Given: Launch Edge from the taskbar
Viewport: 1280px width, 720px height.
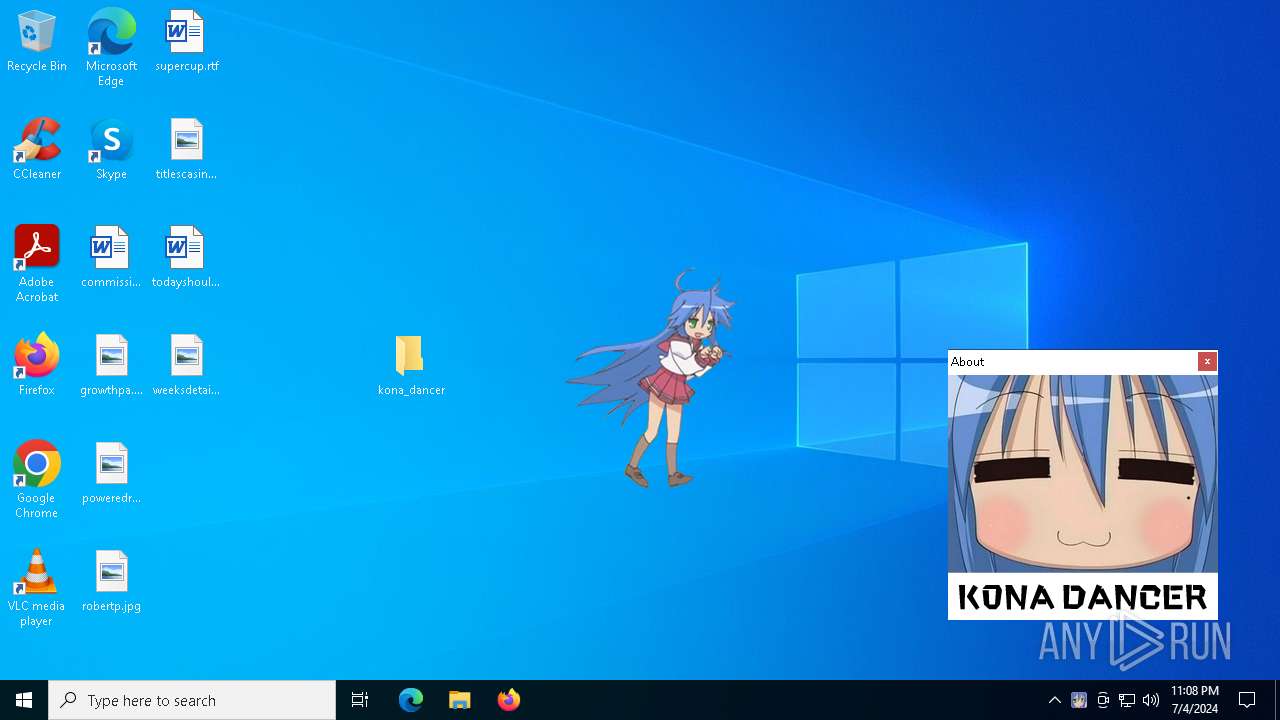Looking at the screenshot, I should pos(411,700).
